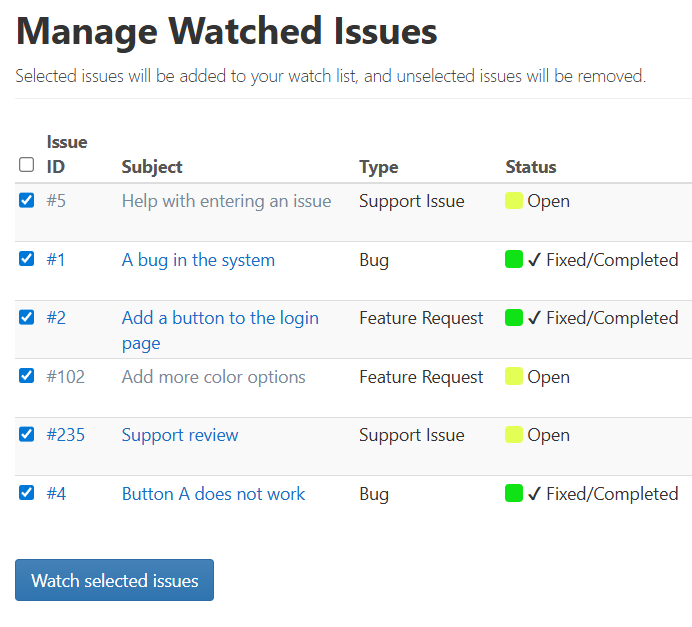Open 'Add a button to the login page'
This screenshot has height=627, width=692.
pyautogui.click(x=220, y=318)
